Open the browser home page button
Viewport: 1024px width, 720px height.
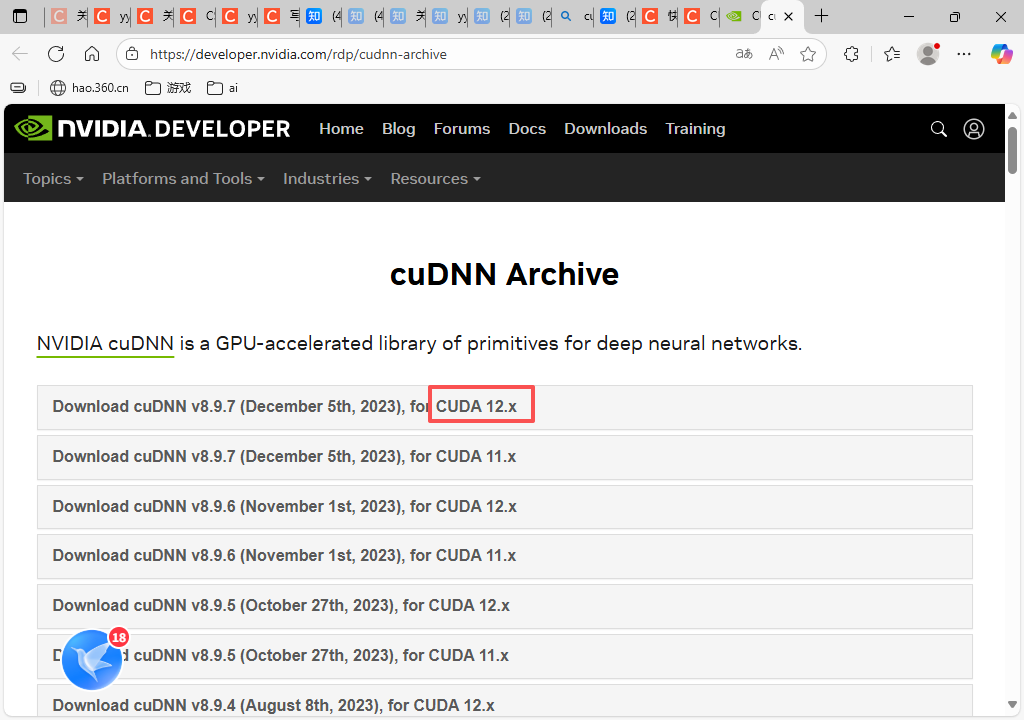pos(92,54)
